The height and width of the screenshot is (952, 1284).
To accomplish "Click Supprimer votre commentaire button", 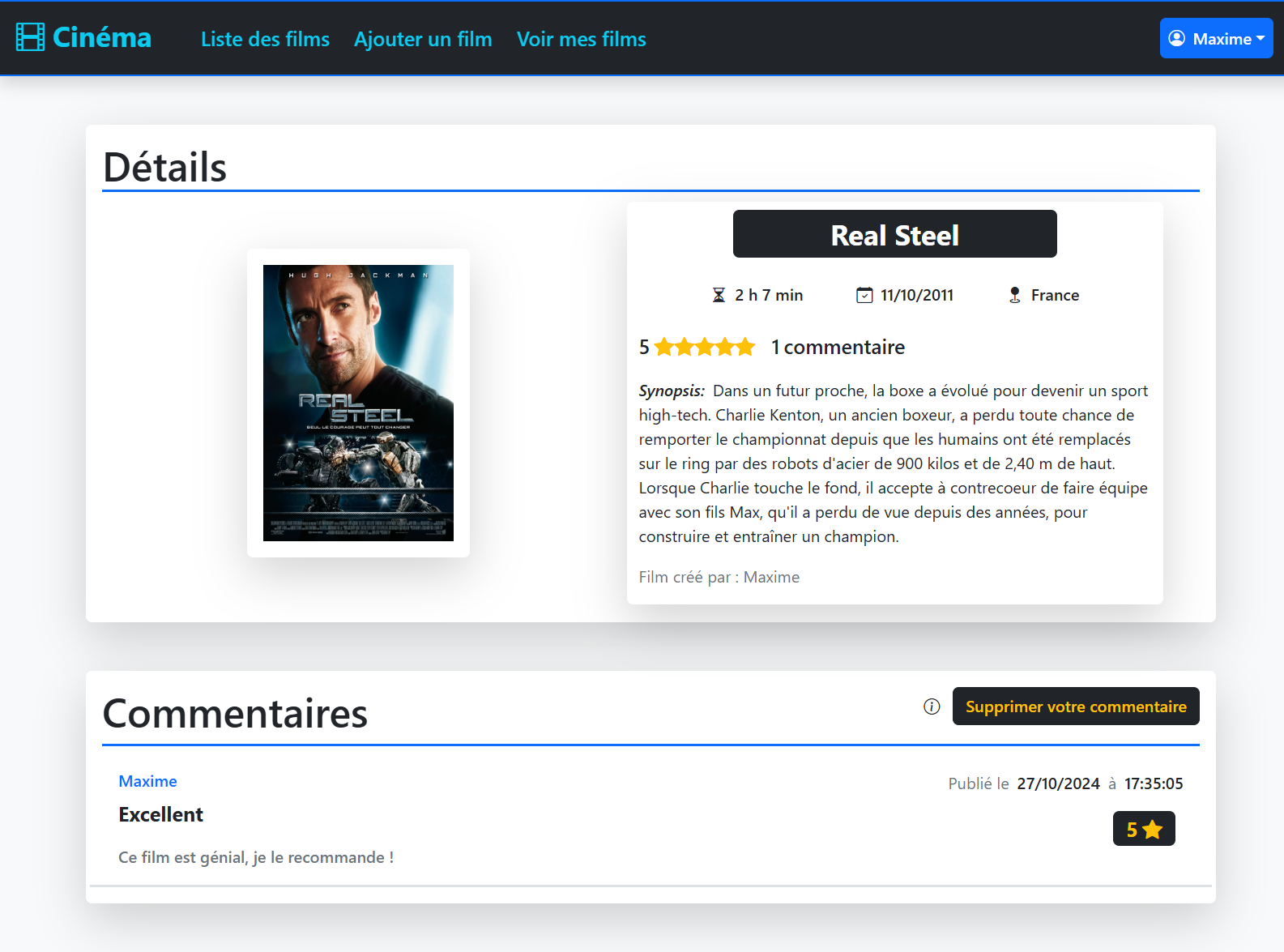I will [1076, 707].
